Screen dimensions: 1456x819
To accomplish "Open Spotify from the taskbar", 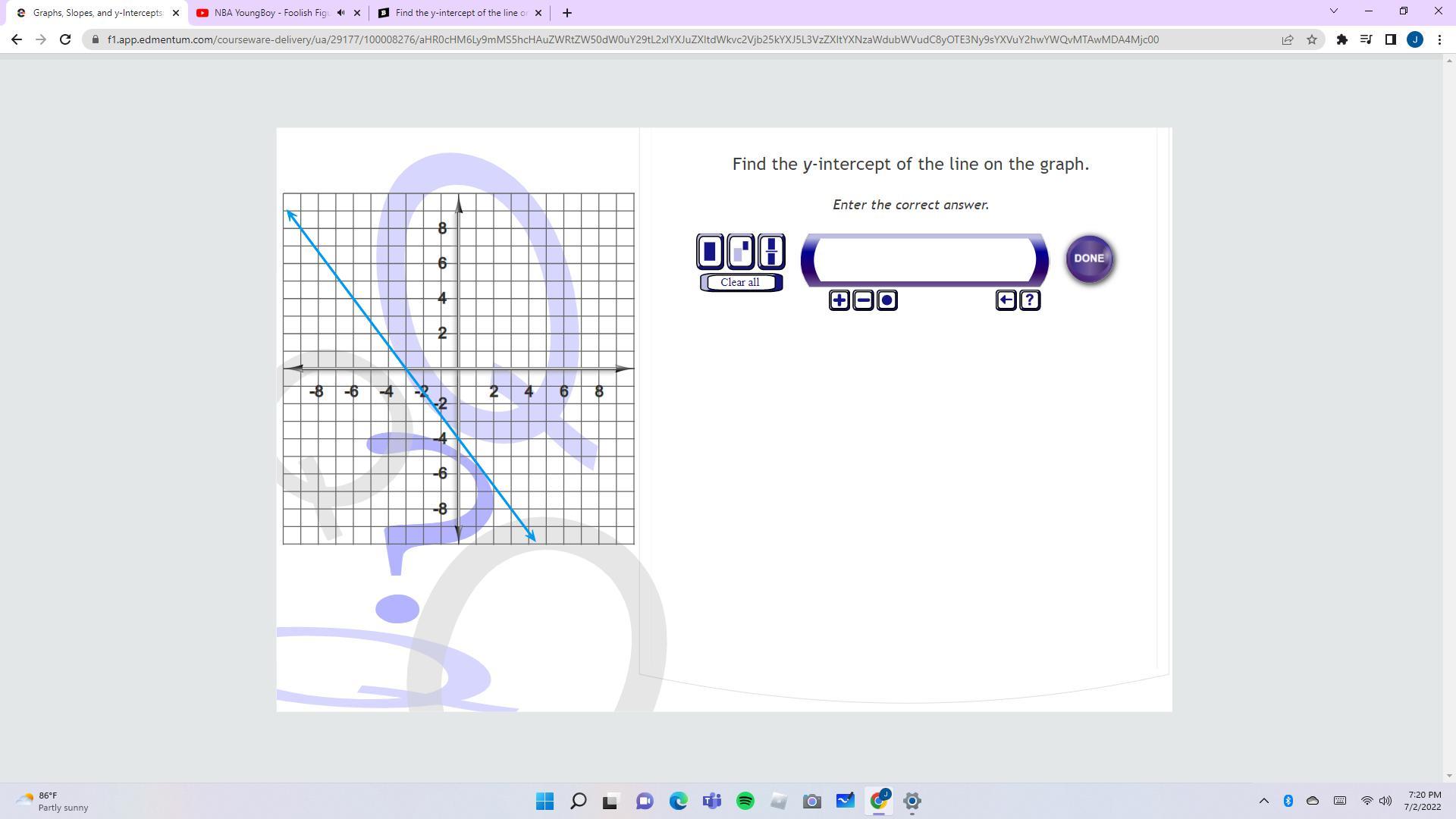I will click(745, 801).
